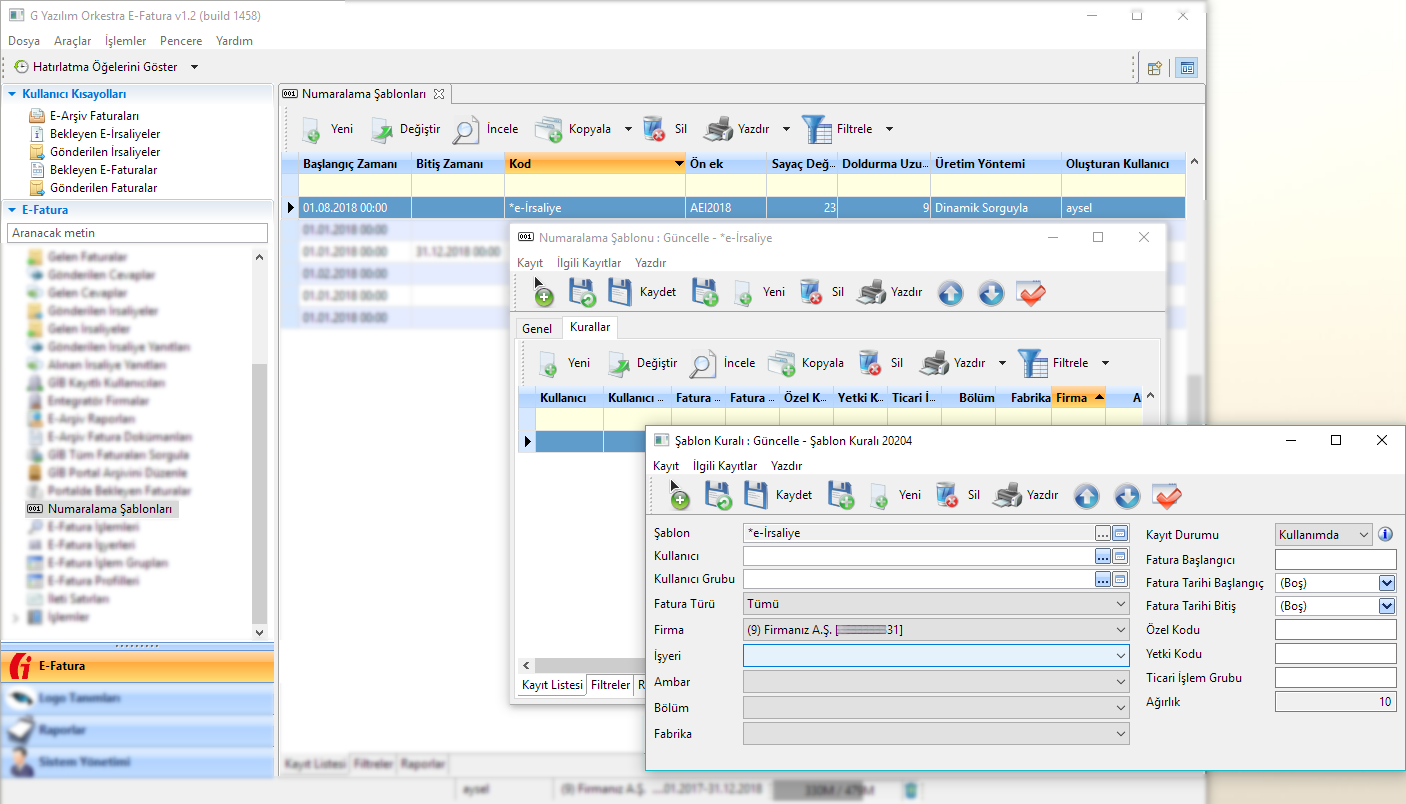The width and height of the screenshot is (1406, 804).
Task: Click the Hatırlatma Öğelerini Göster clock icon
Action: 21,67
